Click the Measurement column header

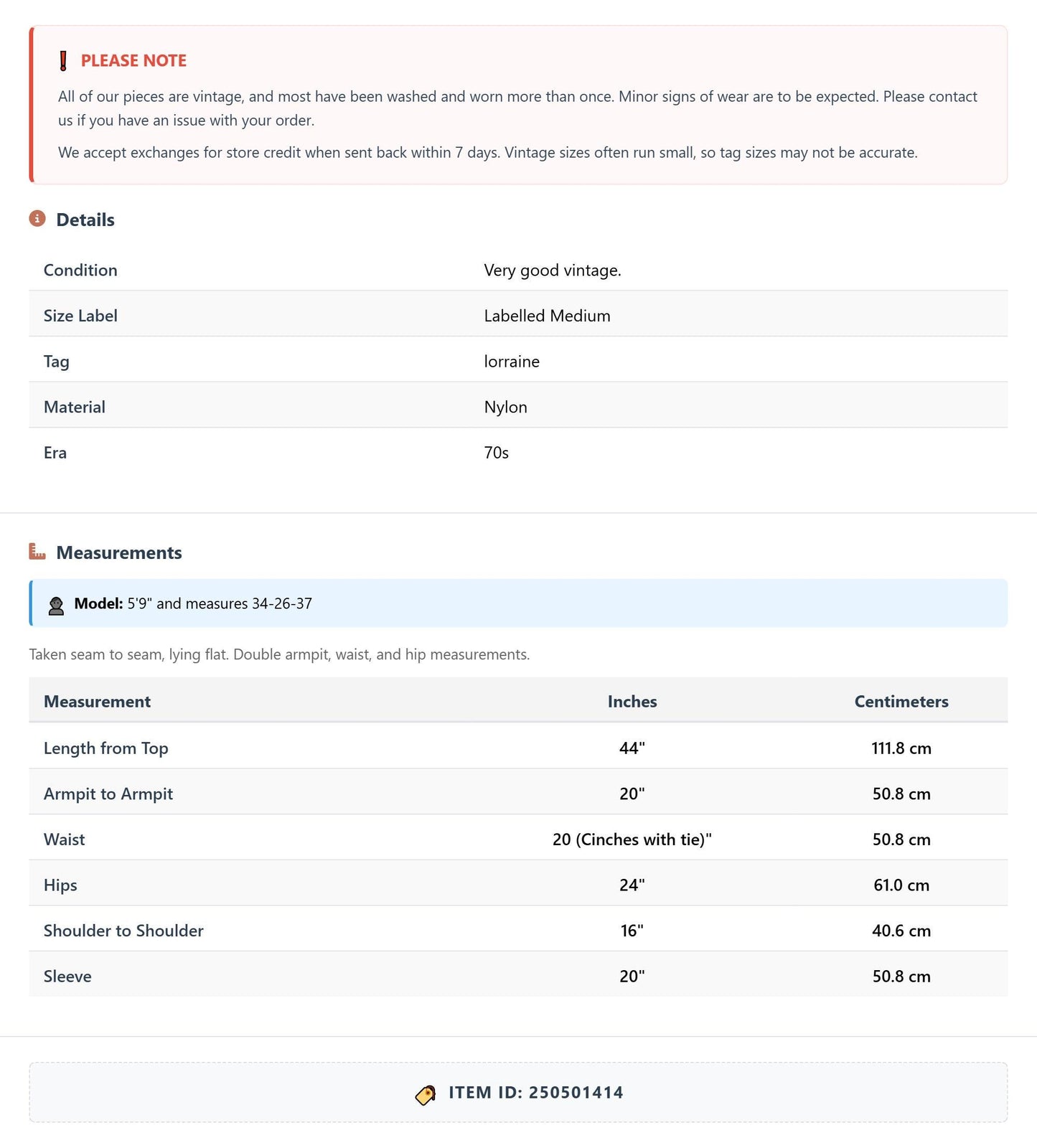tap(97, 702)
